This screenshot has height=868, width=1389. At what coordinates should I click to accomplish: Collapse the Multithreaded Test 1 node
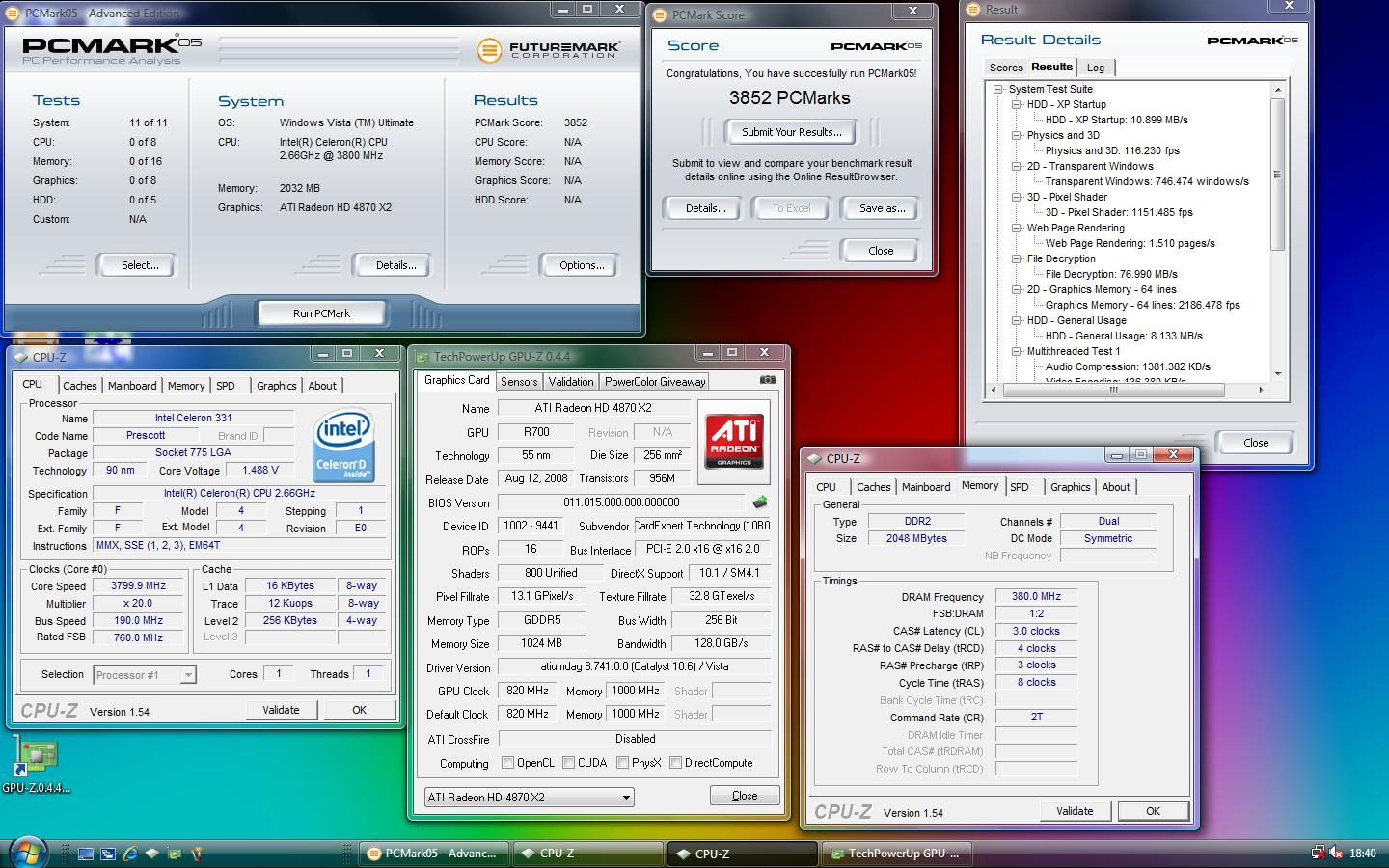(x=1016, y=351)
